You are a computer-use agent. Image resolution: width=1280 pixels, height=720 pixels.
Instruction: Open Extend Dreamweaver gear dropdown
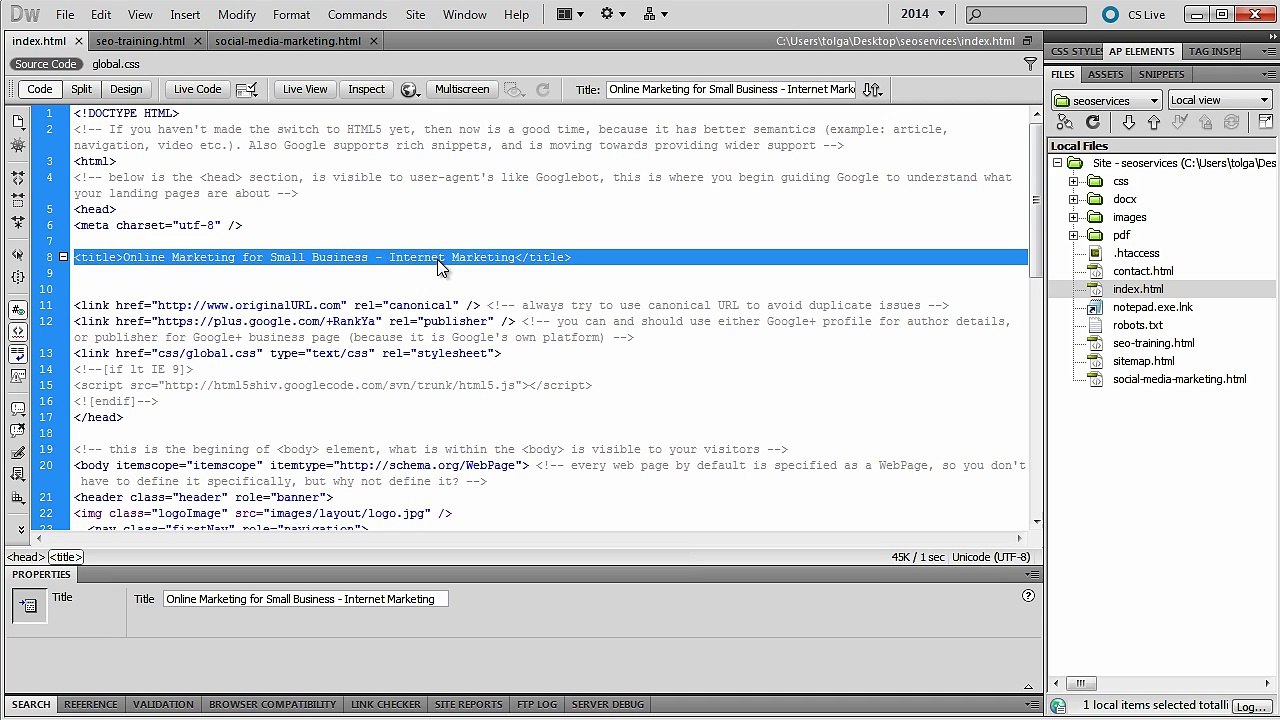[611, 14]
